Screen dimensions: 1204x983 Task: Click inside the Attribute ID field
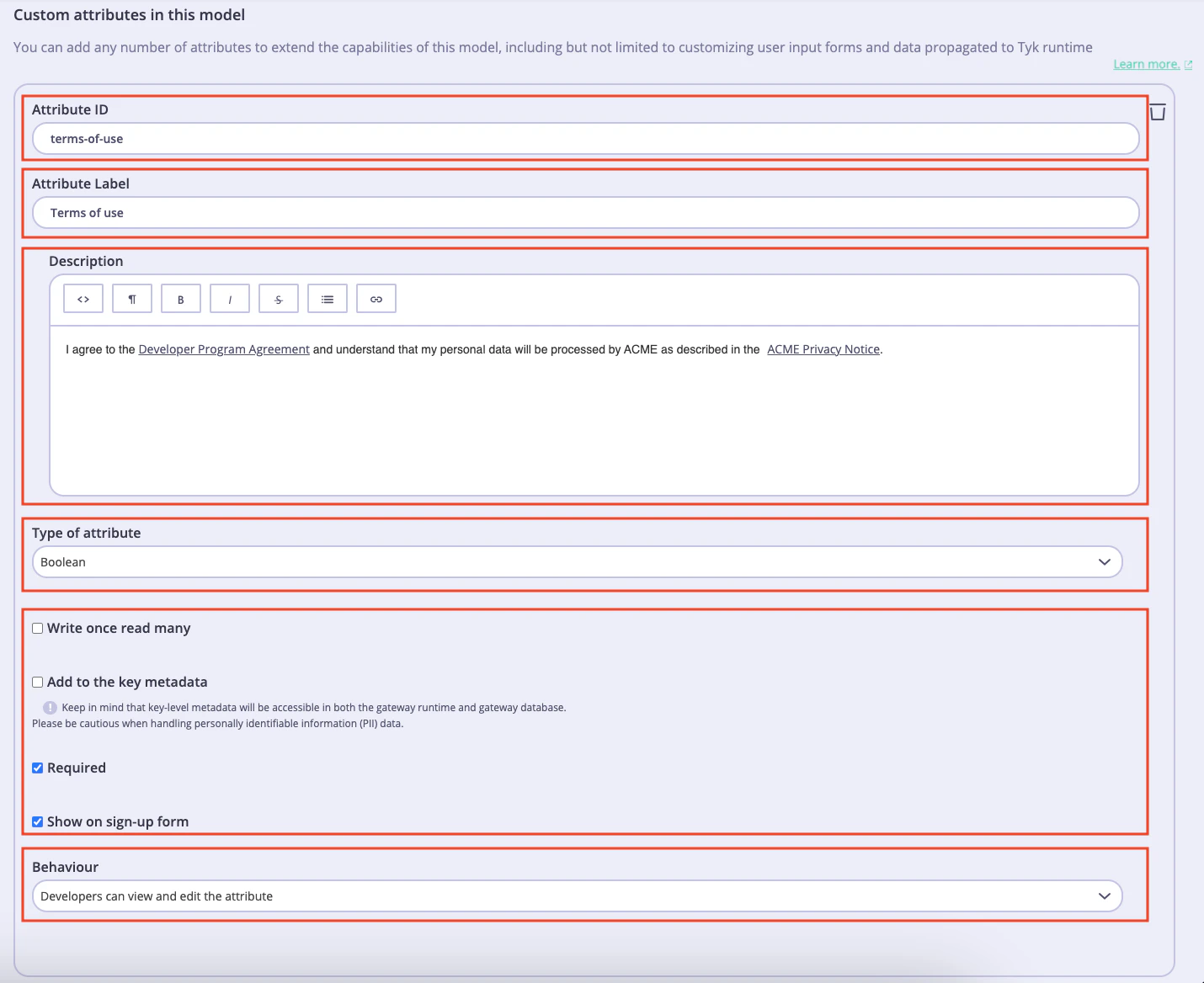pyautogui.click(x=584, y=138)
